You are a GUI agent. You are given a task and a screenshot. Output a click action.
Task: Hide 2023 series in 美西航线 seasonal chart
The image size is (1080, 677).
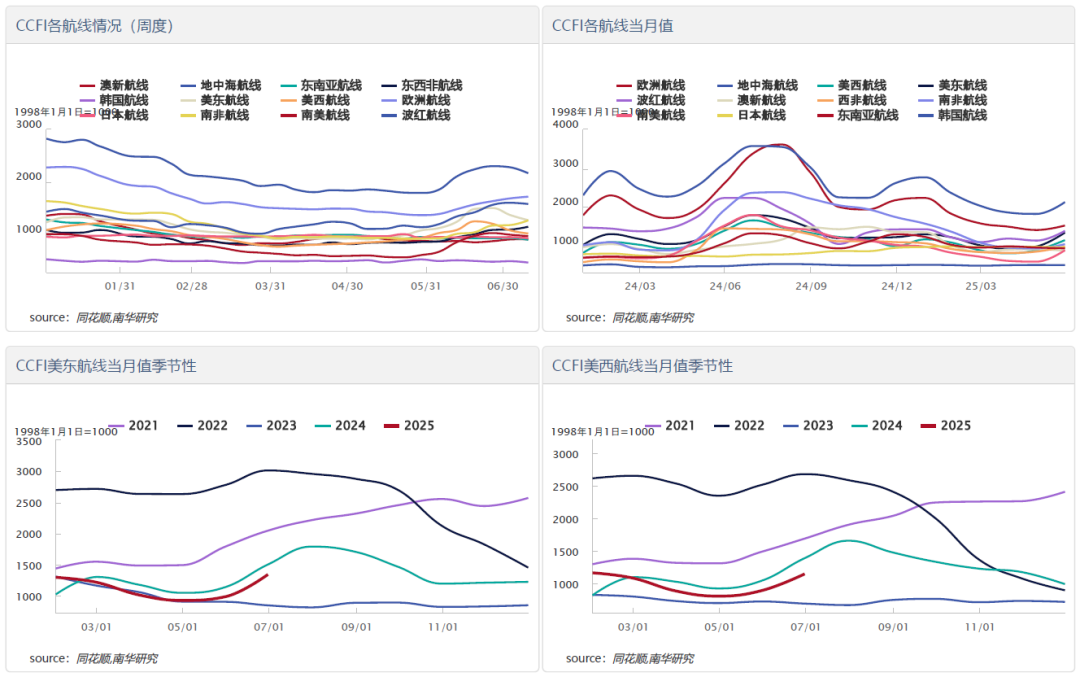tap(808, 426)
